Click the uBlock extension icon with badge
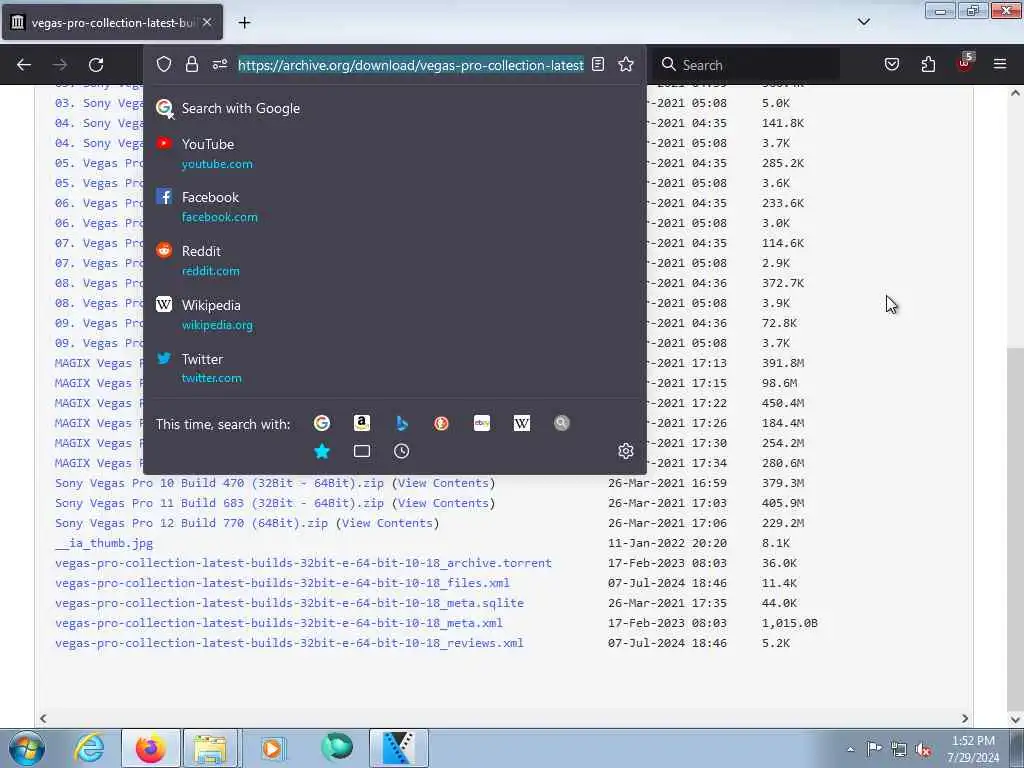 tap(965, 63)
